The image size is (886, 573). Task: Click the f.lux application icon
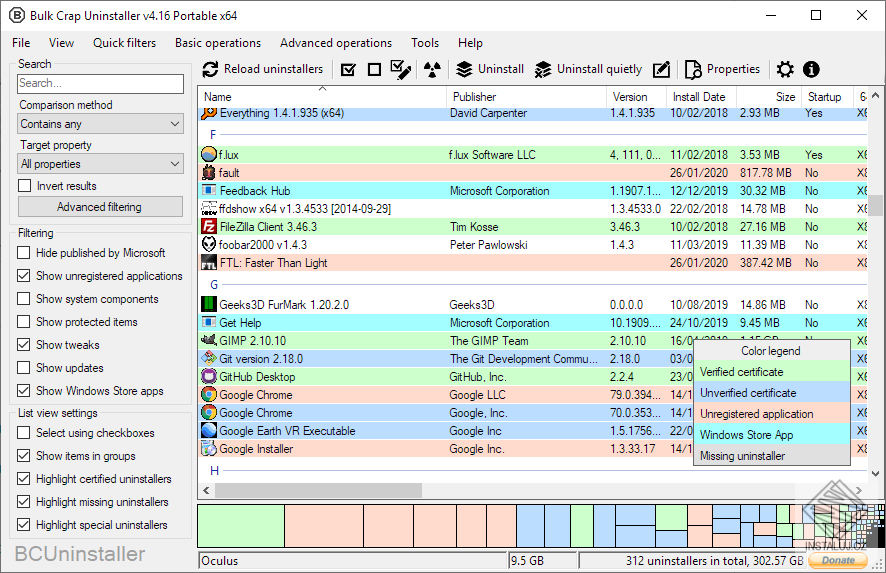pyautogui.click(x=209, y=154)
